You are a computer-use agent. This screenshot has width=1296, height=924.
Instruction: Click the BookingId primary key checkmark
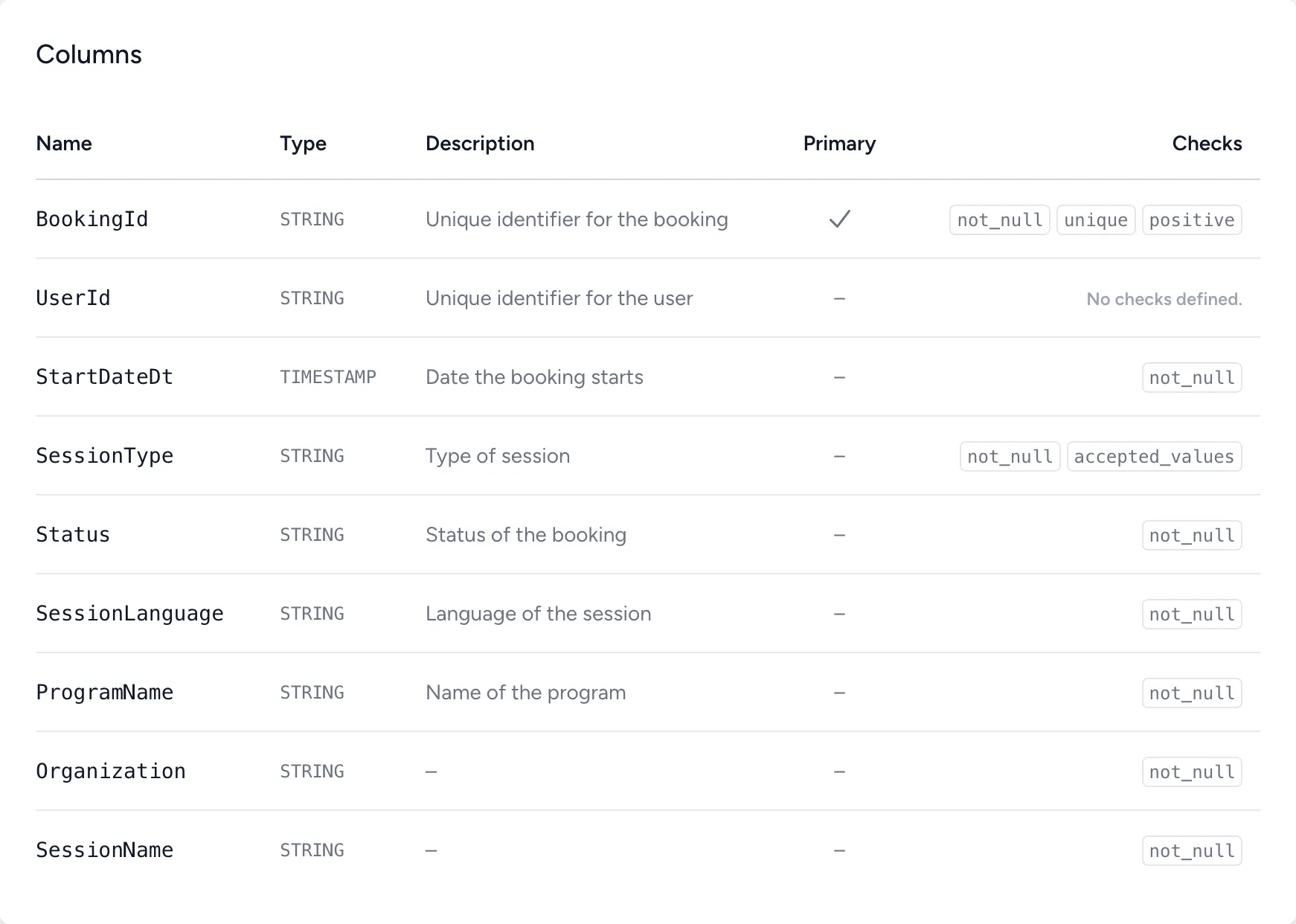click(x=839, y=219)
